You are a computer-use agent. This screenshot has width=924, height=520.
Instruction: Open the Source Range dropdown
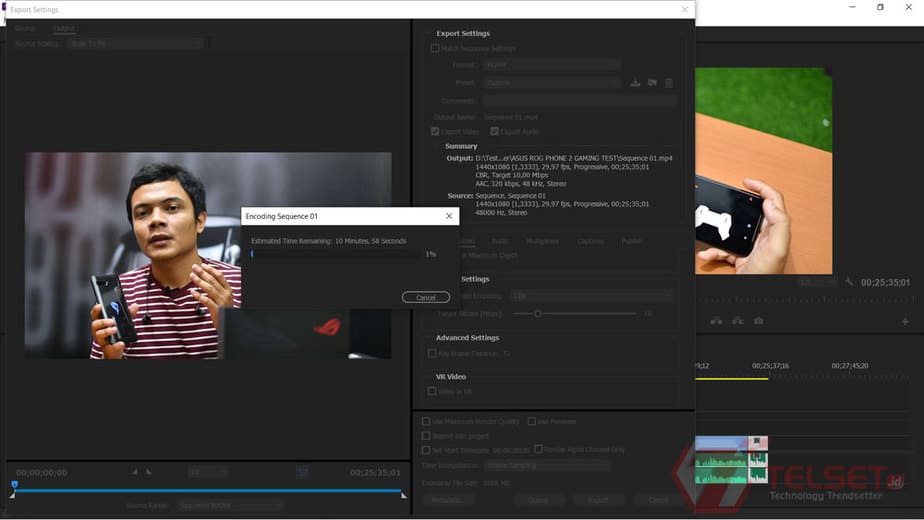pos(230,505)
